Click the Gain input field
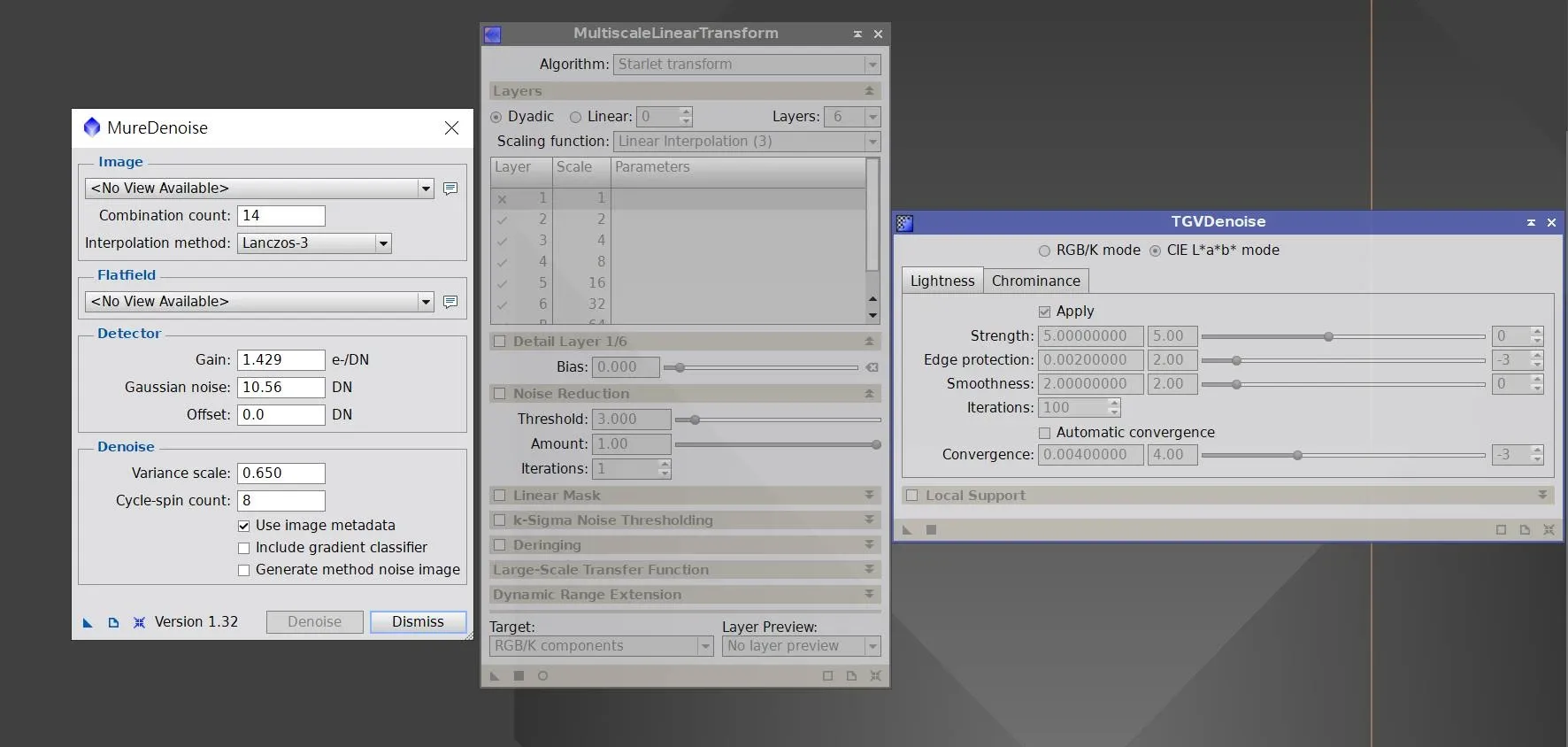The width and height of the screenshot is (1568, 747). [281, 360]
